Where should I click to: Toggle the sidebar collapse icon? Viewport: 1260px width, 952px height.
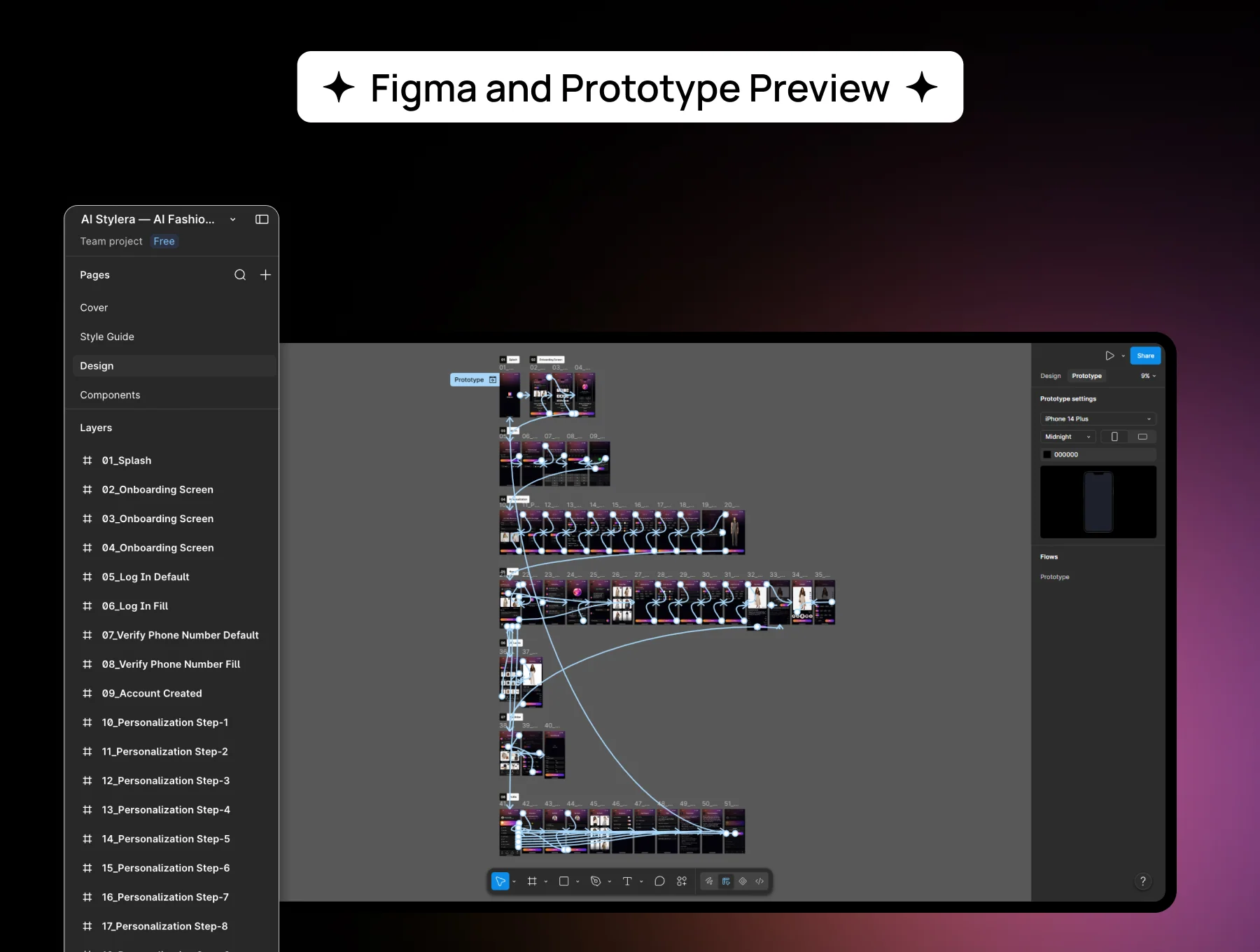coord(262,219)
